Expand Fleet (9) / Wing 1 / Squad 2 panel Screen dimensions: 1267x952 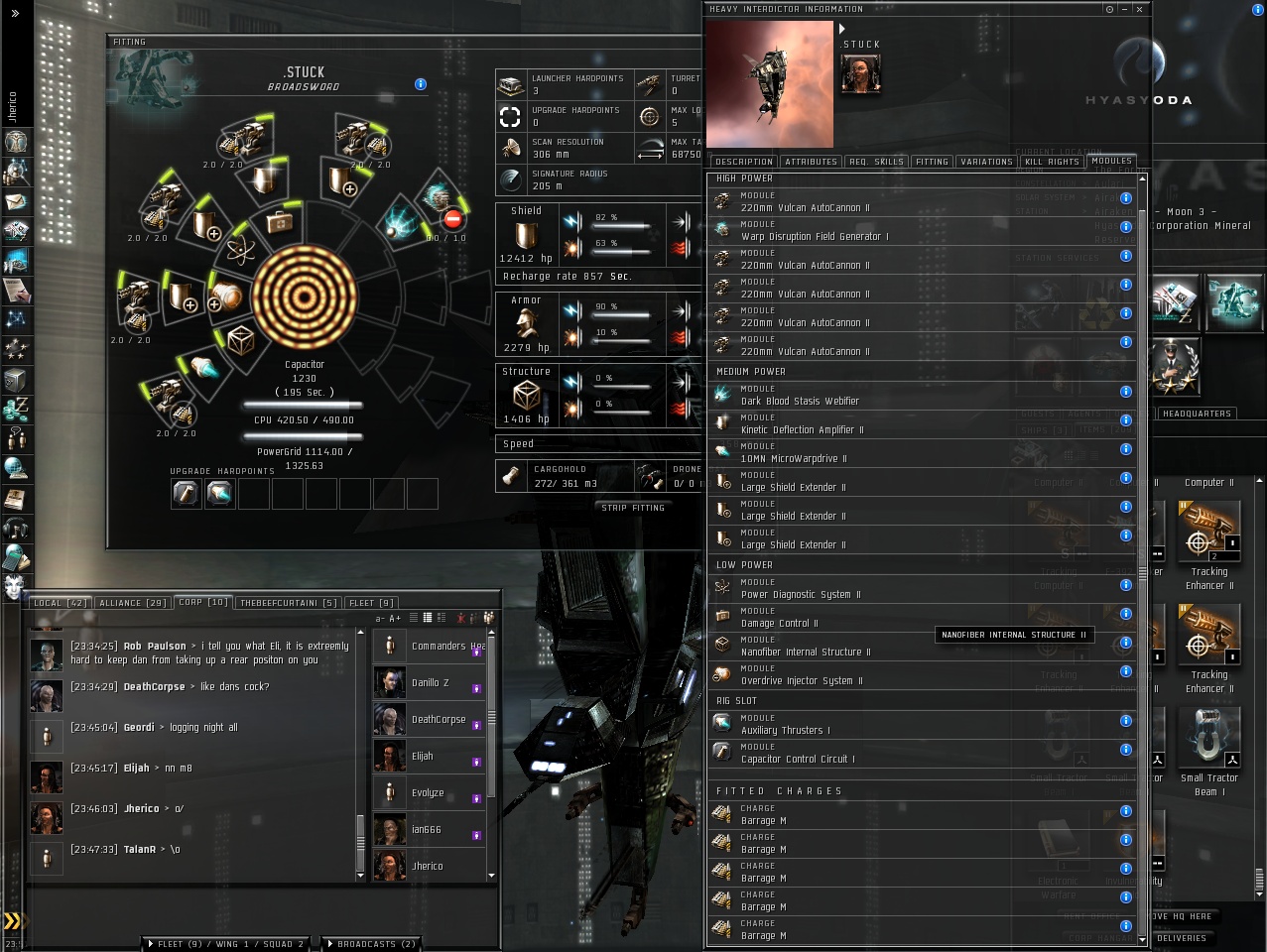pos(225,944)
